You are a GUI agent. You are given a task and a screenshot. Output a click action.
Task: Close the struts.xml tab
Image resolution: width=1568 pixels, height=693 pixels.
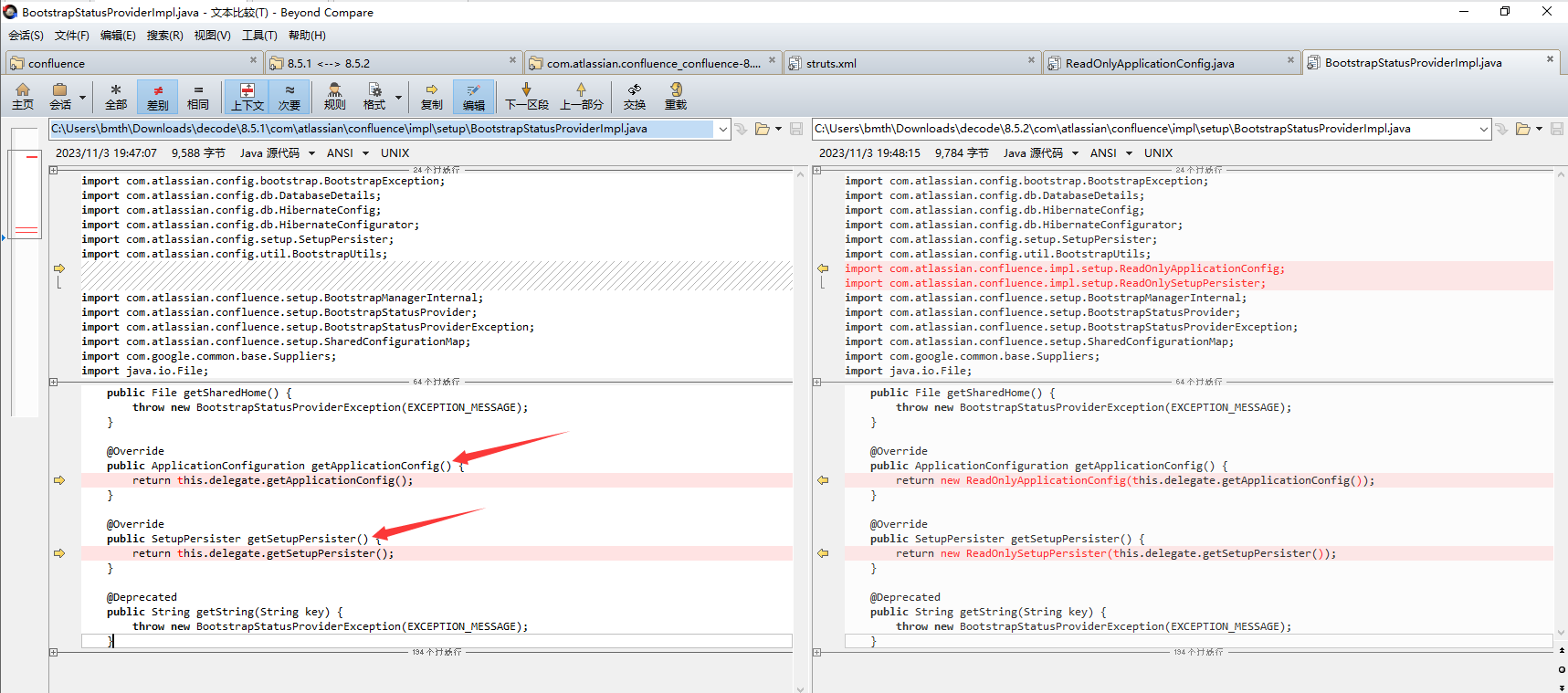[1031, 60]
